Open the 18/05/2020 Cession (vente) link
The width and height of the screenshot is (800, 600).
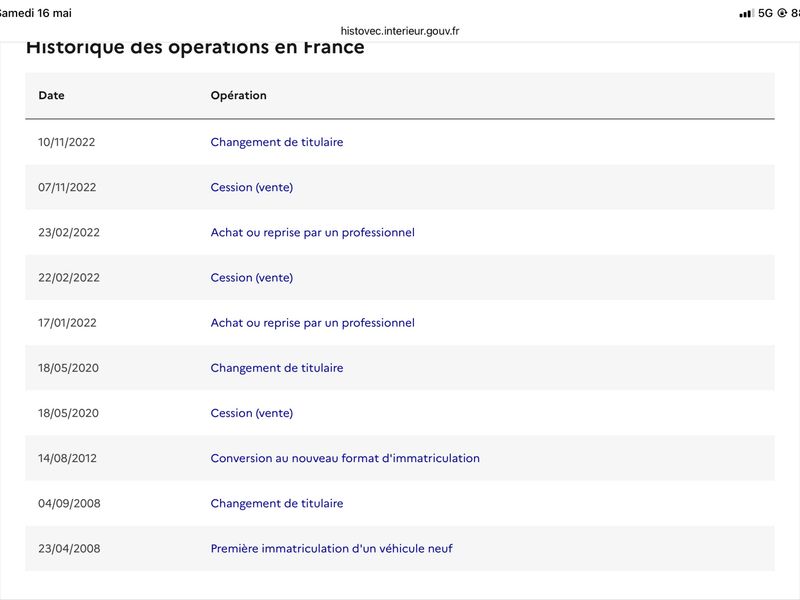pos(252,413)
